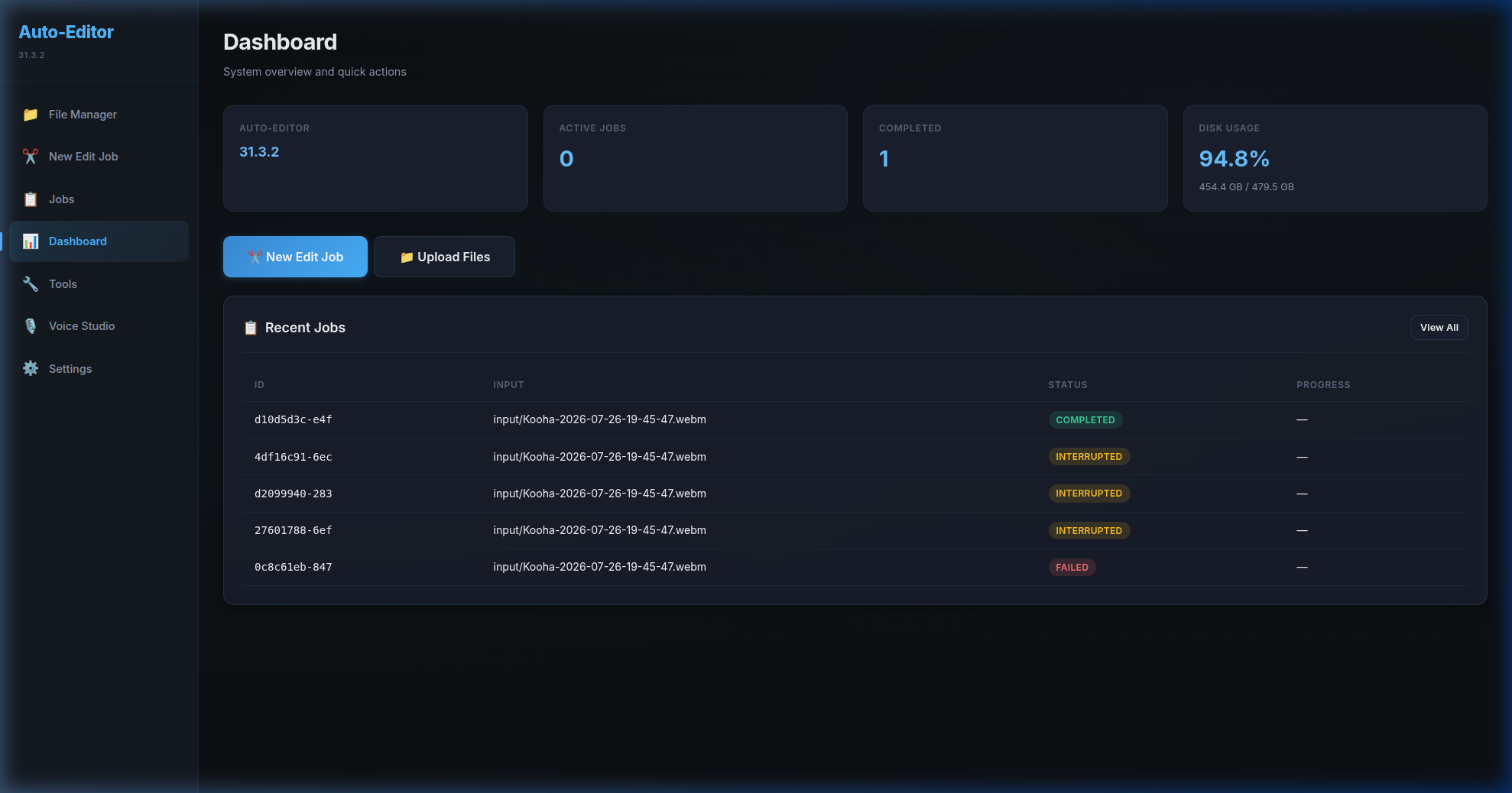Click the Dashboard chart icon in the sidebar
Image resolution: width=1512 pixels, height=793 pixels.
[31, 241]
